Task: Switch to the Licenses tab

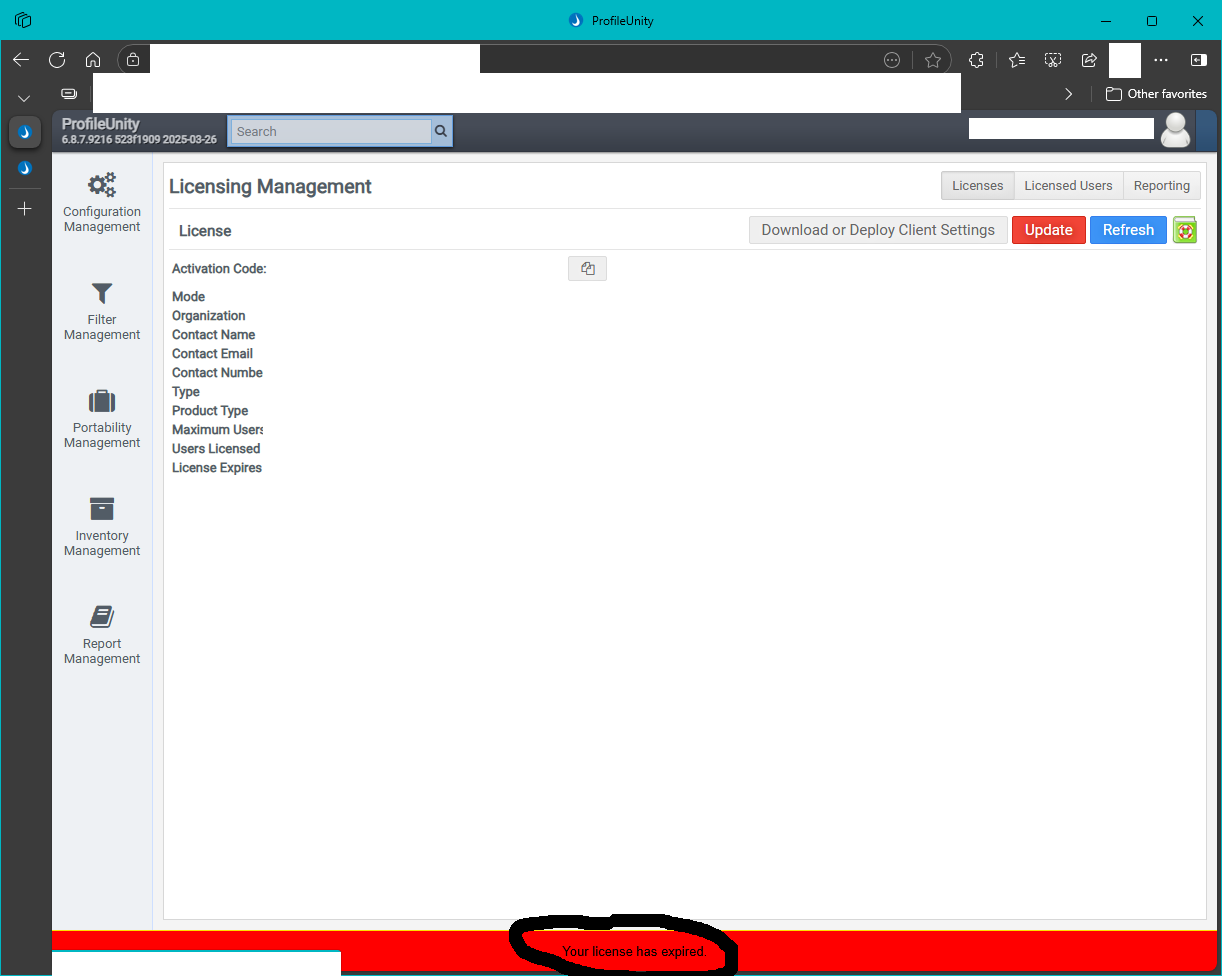Action: (x=978, y=186)
